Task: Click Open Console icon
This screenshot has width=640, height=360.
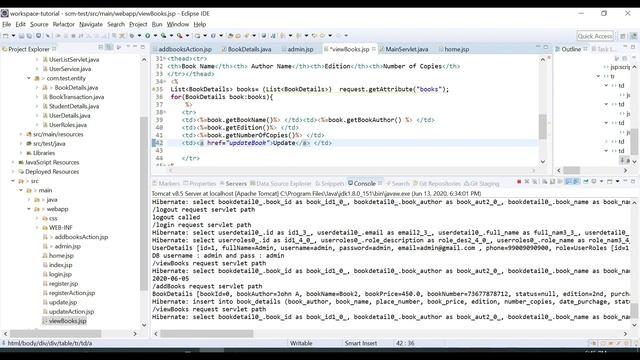Action: [x=609, y=182]
